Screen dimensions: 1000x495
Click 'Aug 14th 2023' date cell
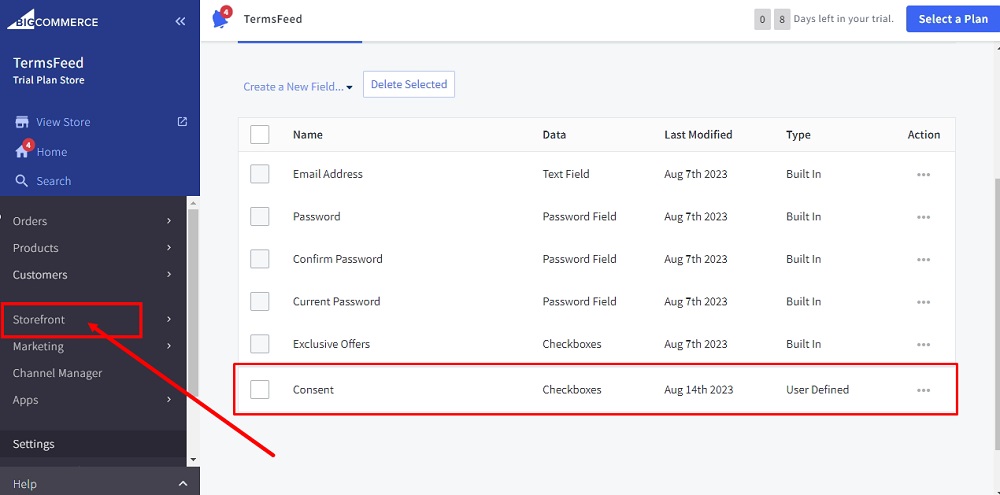[698, 389]
